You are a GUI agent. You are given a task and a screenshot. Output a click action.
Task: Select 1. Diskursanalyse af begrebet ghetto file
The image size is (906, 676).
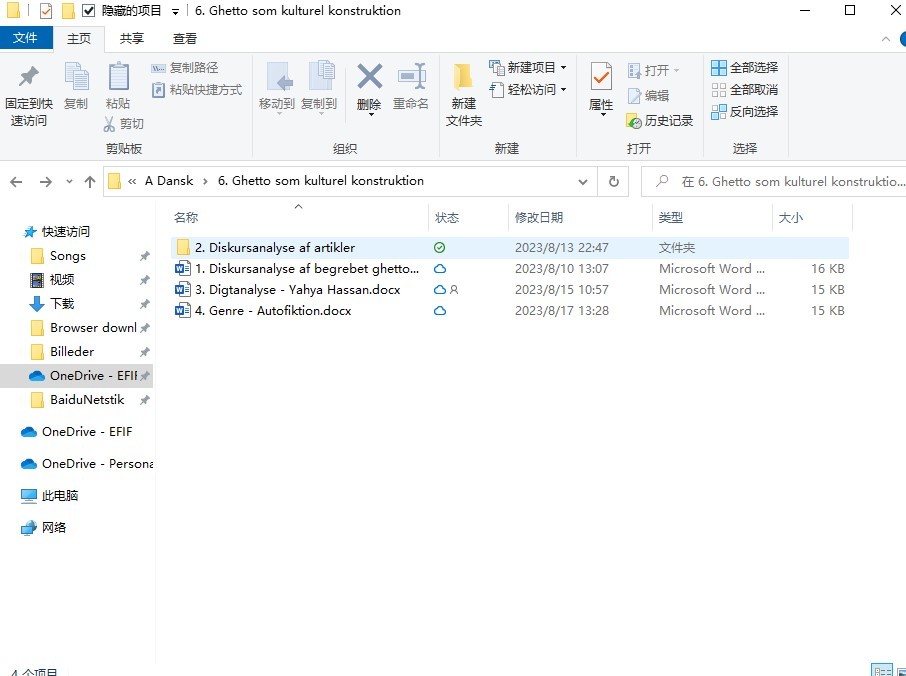click(x=510, y=269)
